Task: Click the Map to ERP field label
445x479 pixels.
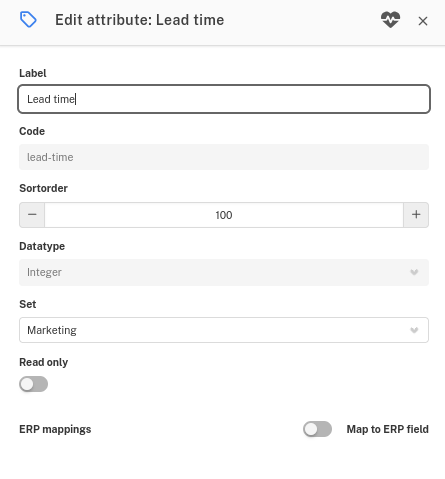Action: pos(388,429)
